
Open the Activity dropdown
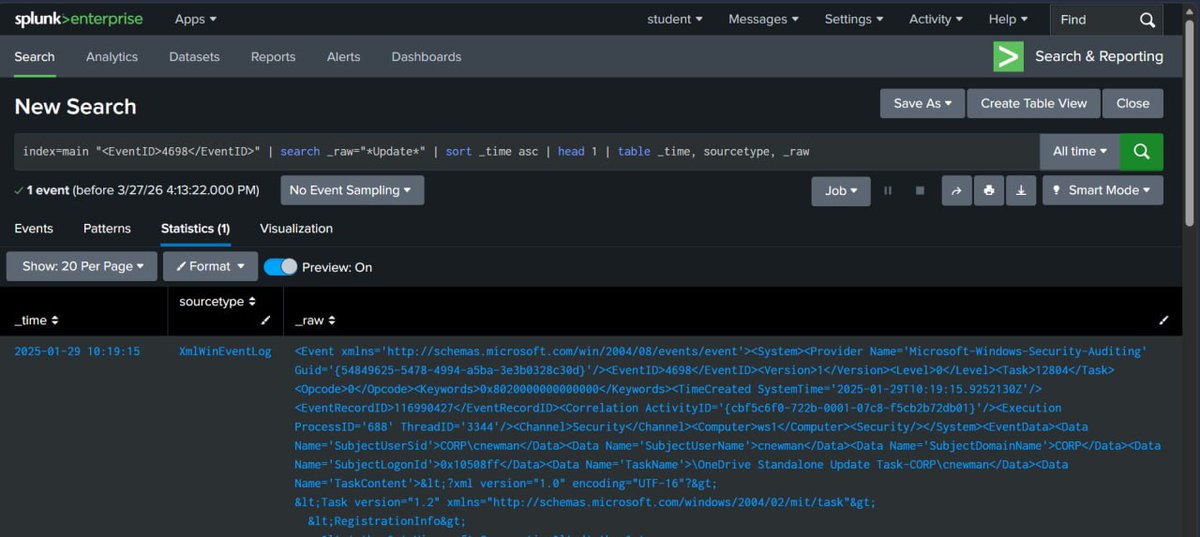(x=936, y=19)
